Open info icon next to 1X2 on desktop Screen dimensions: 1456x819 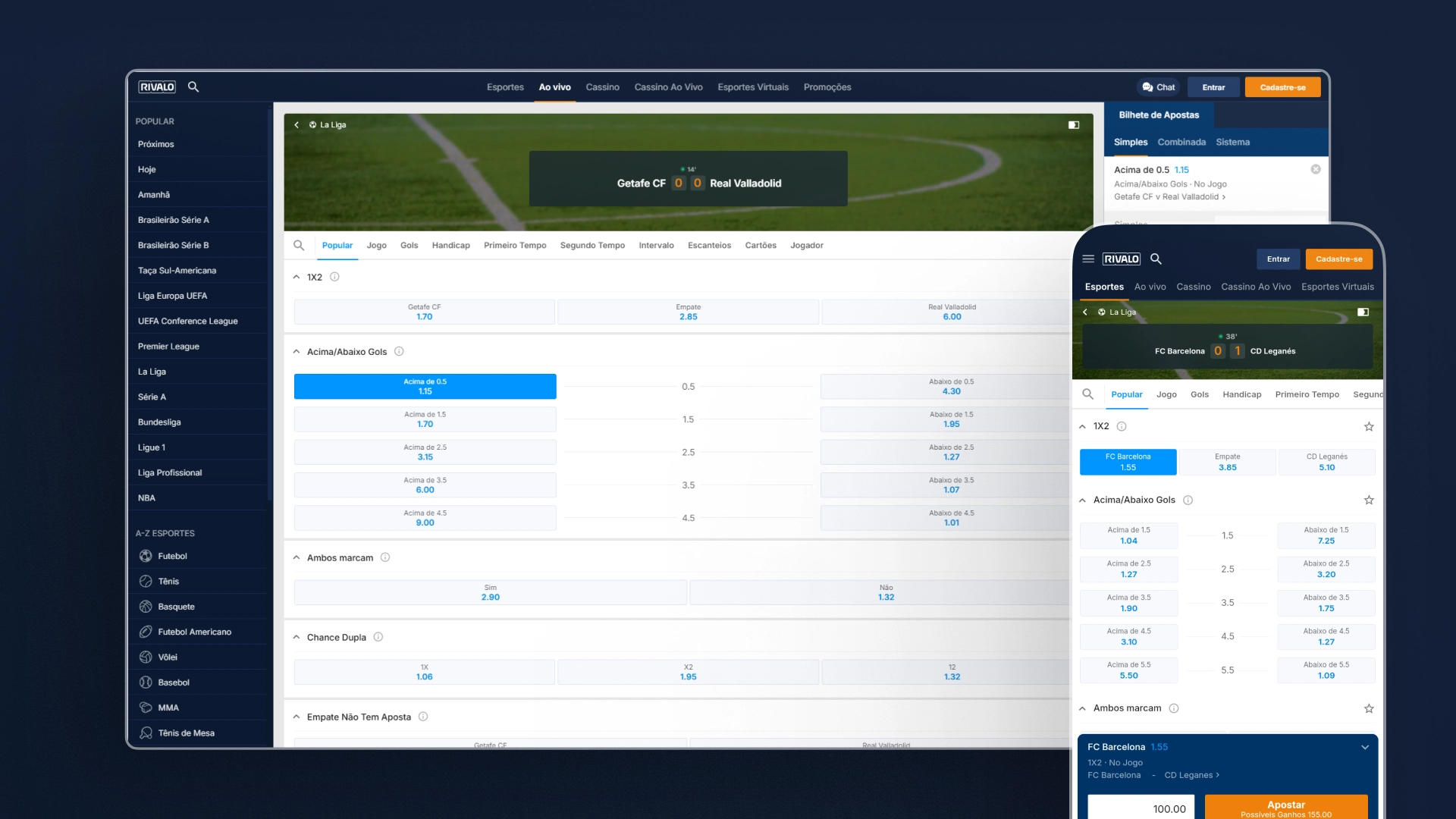tap(334, 278)
